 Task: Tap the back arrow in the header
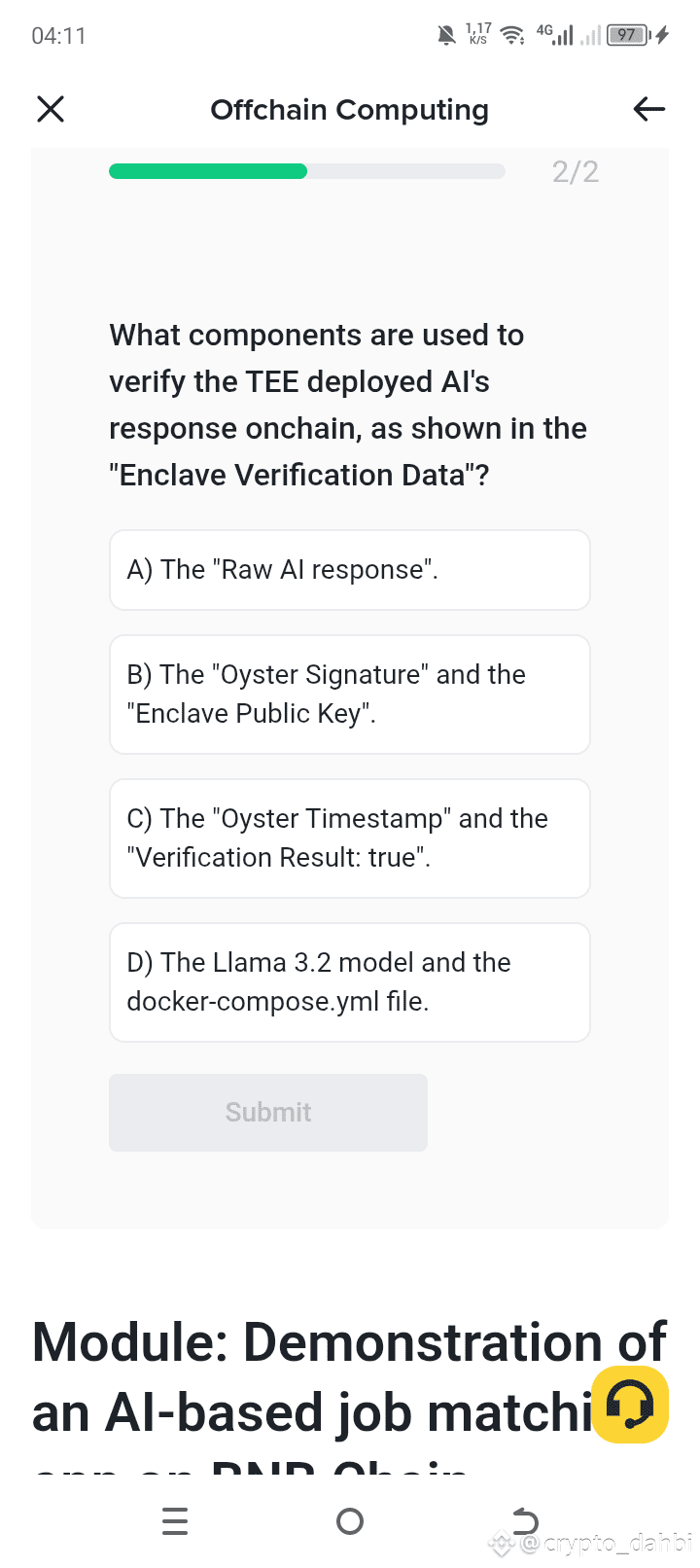pos(648,109)
